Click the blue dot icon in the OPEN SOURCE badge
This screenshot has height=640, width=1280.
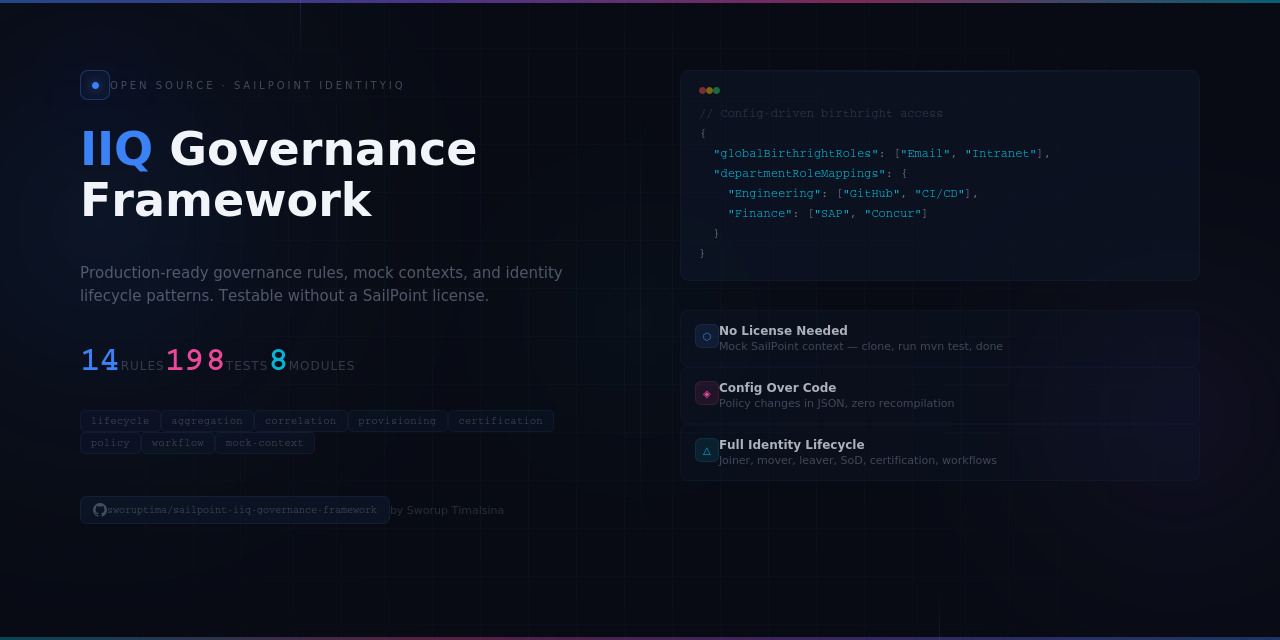coord(95,85)
